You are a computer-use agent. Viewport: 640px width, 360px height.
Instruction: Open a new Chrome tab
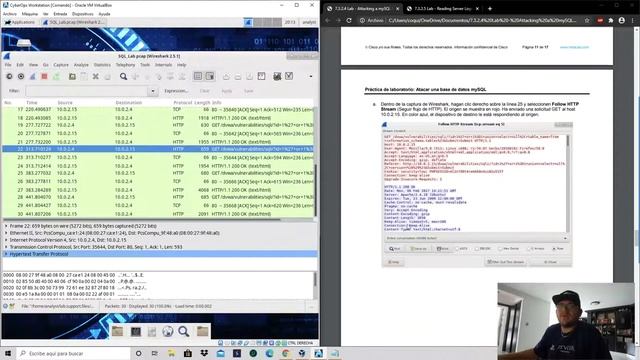pos(490,9)
